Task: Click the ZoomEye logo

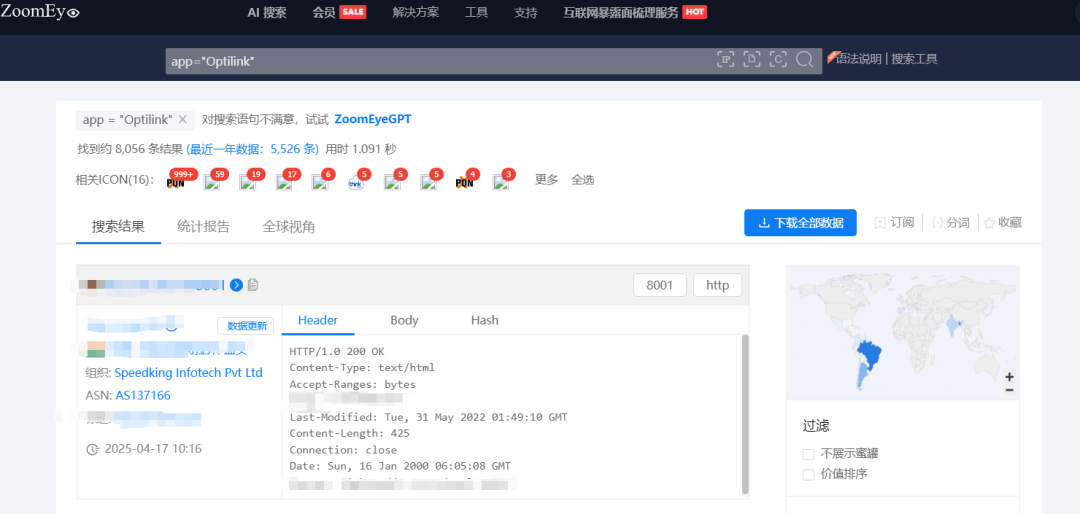Action: (40, 11)
